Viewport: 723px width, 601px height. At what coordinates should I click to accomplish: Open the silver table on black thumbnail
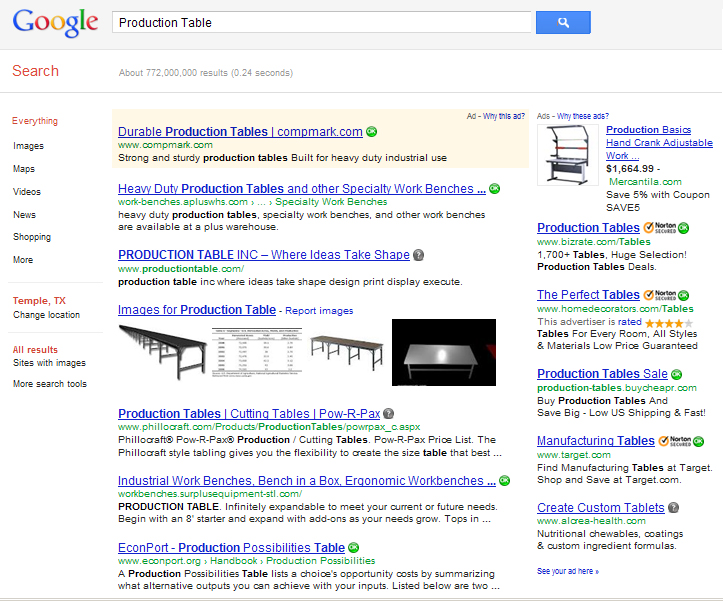(444, 352)
